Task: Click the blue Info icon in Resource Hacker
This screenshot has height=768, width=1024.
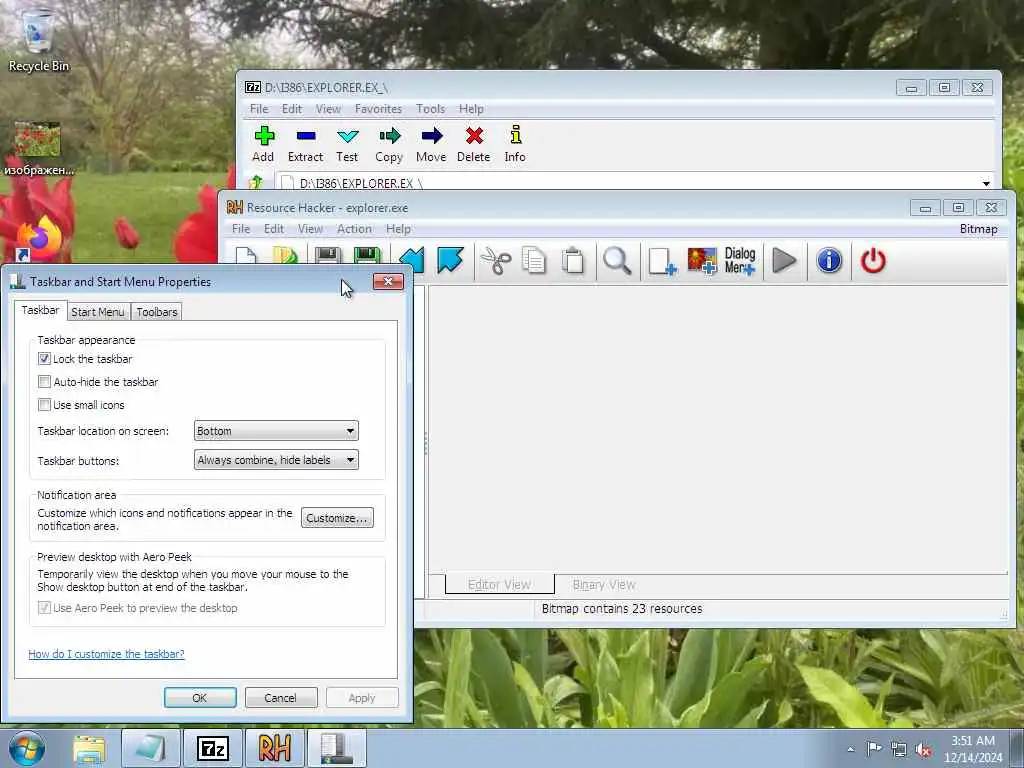Action: (x=829, y=261)
